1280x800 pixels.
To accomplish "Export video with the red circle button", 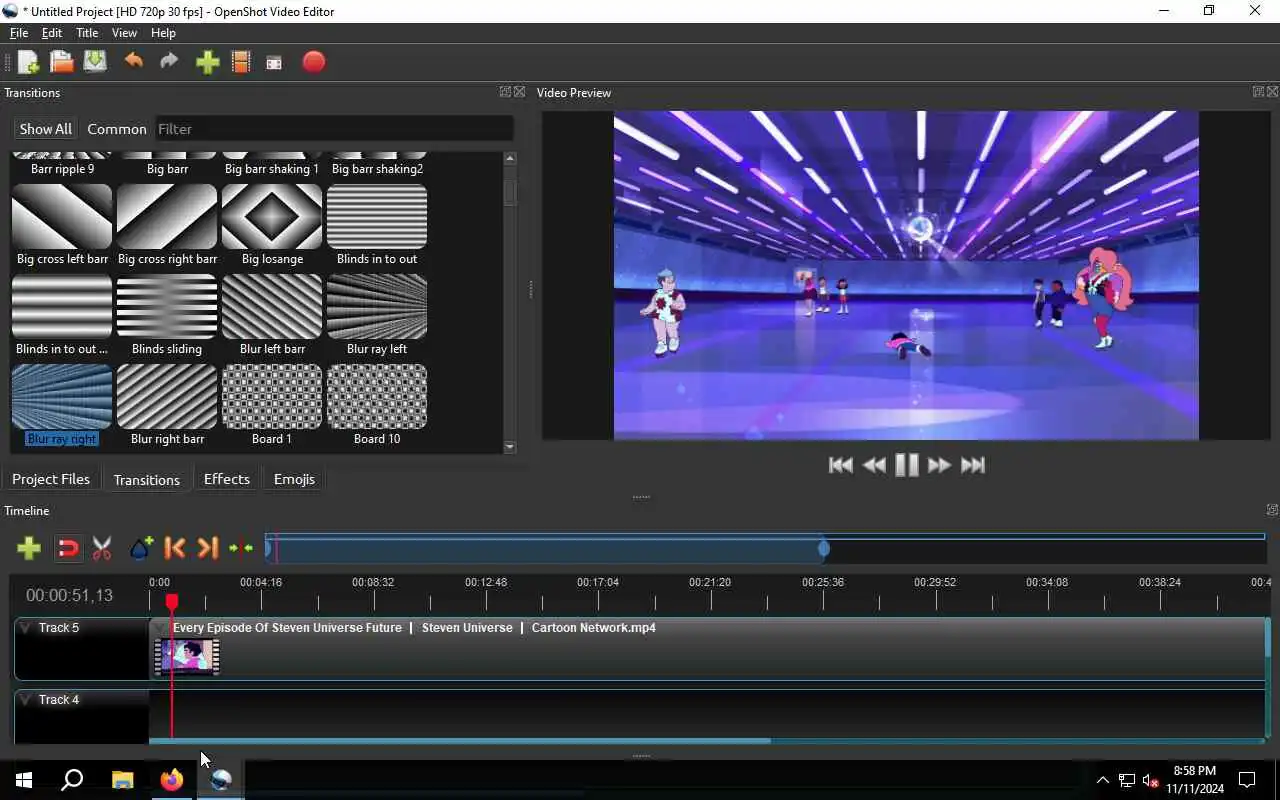I will point(314,62).
